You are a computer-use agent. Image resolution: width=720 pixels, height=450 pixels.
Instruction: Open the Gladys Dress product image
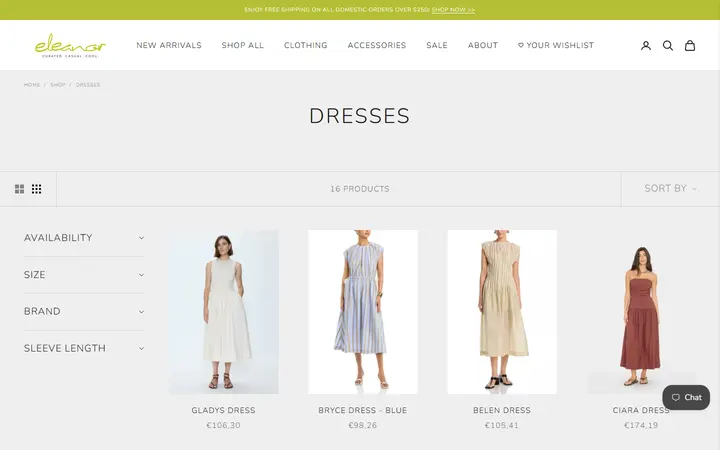tap(224, 312)
